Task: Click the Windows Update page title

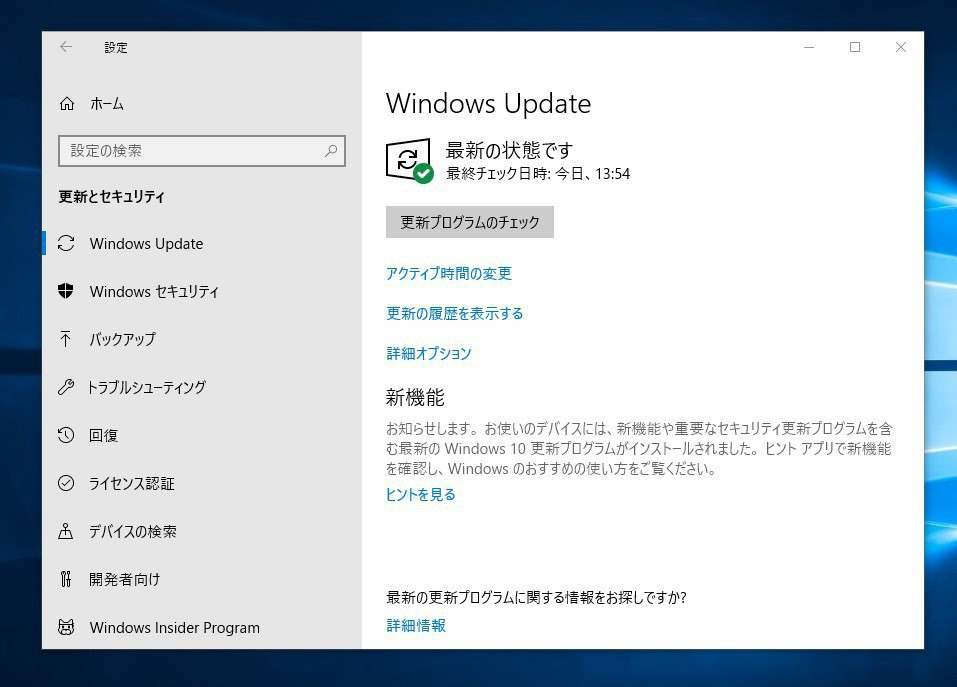Action: coord(488,104)
